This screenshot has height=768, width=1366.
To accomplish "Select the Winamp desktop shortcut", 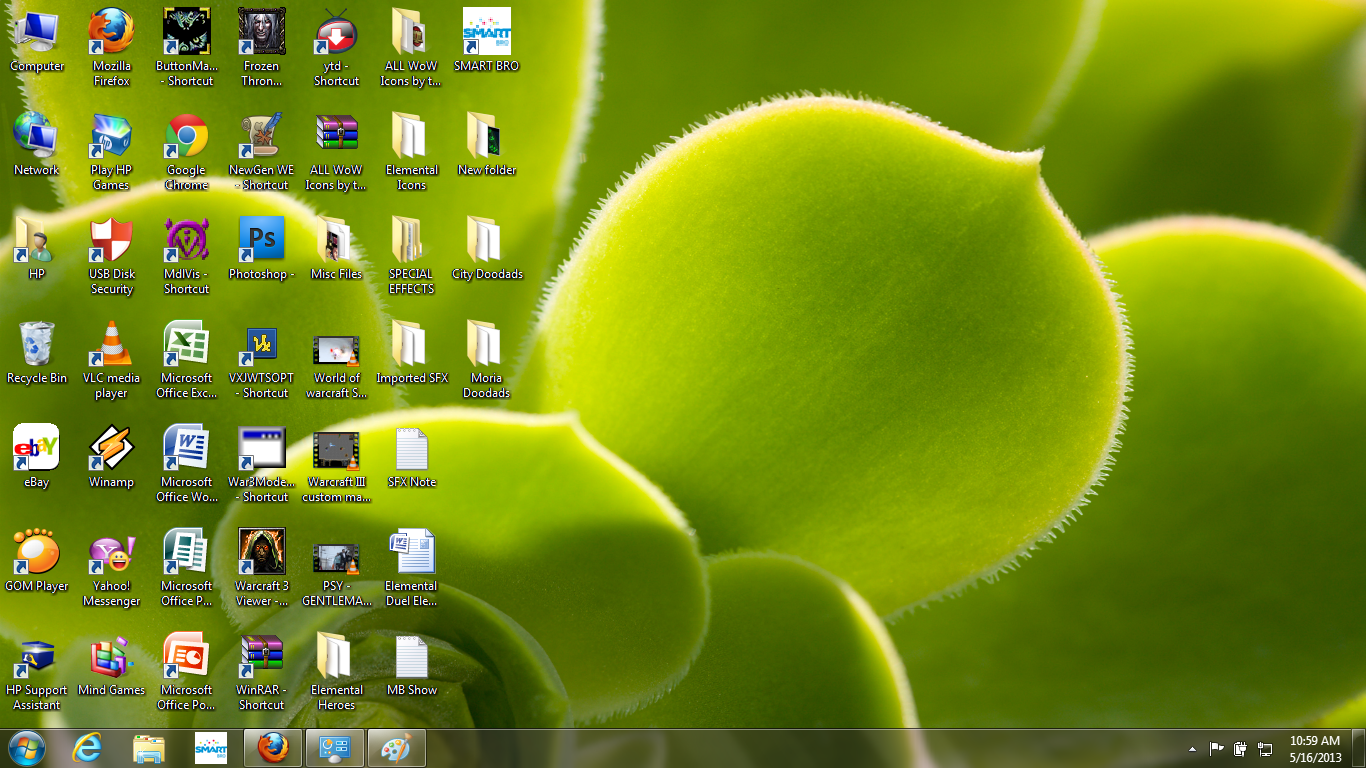I will 111,456.
